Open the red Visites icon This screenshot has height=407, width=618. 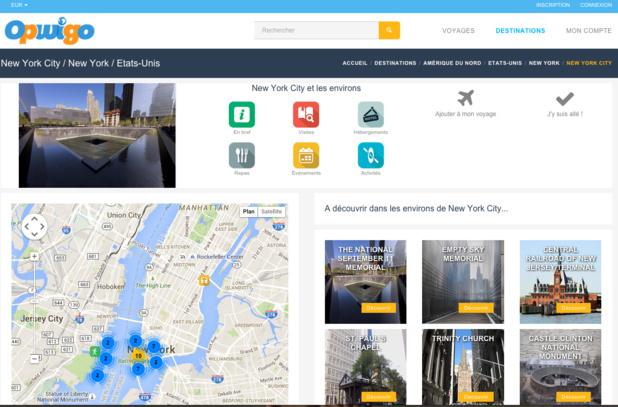pyautogui.click(x=306, y=115)
